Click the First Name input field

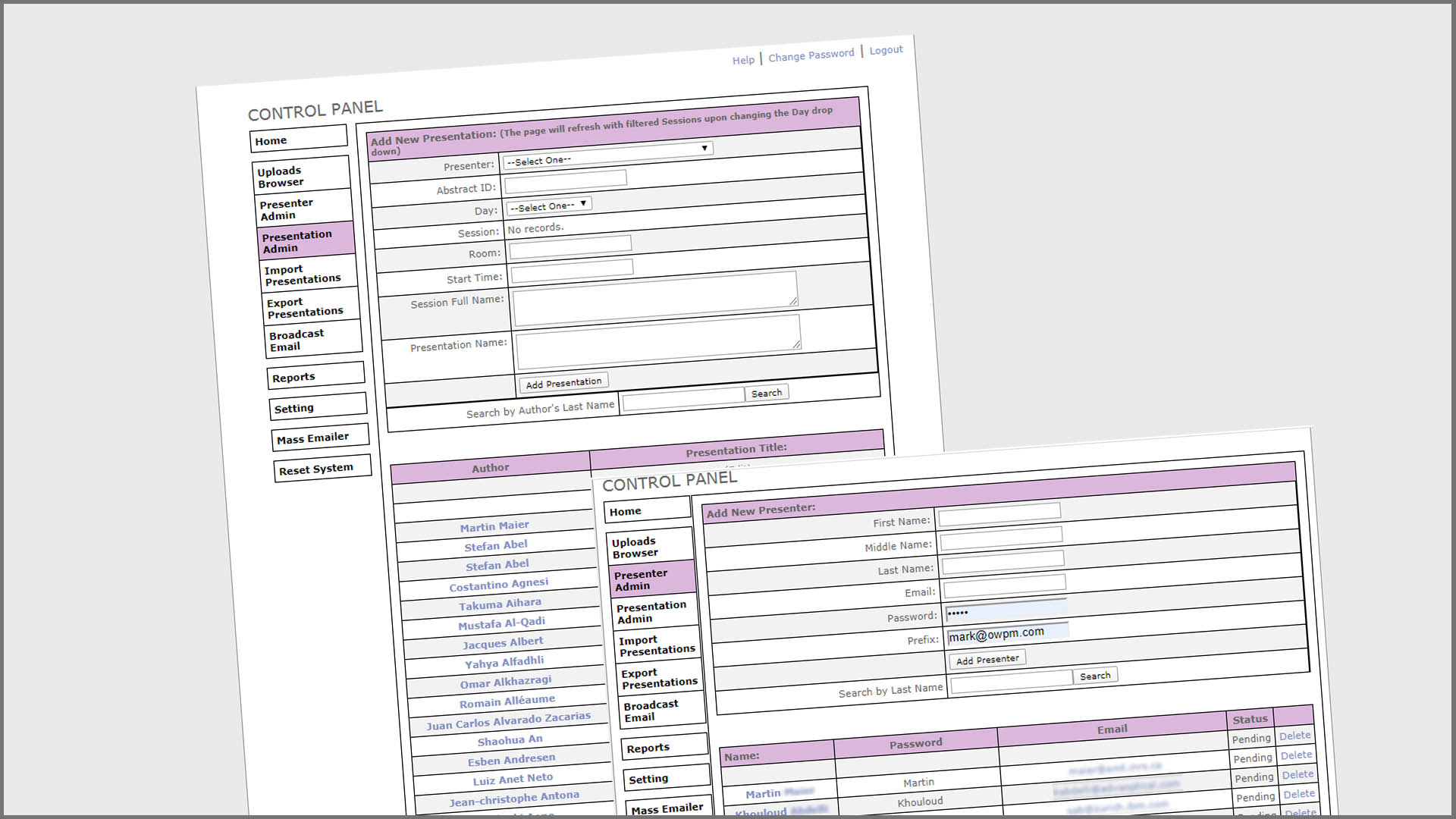(999, 515)
